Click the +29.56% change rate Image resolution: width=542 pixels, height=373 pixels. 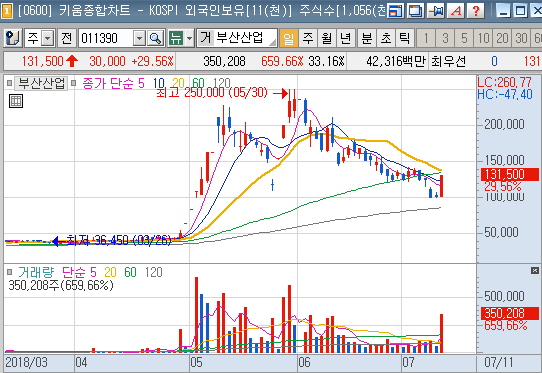coord(152,62)
